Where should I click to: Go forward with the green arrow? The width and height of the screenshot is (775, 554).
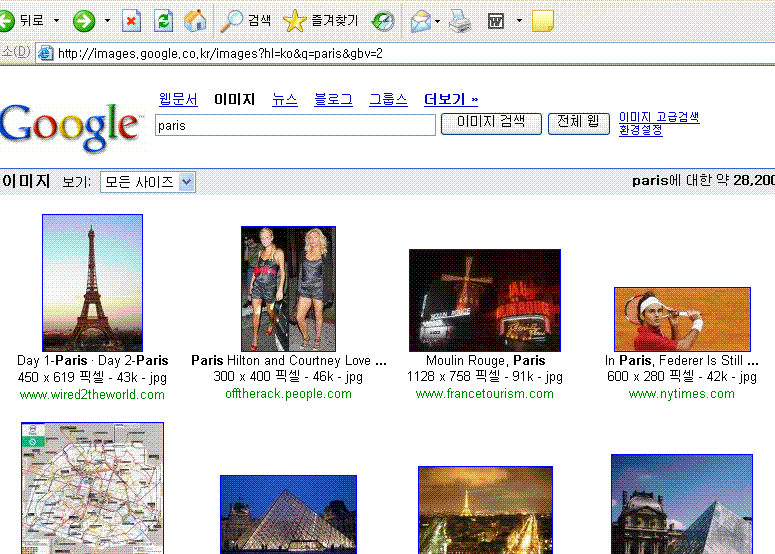pos(84,21)
